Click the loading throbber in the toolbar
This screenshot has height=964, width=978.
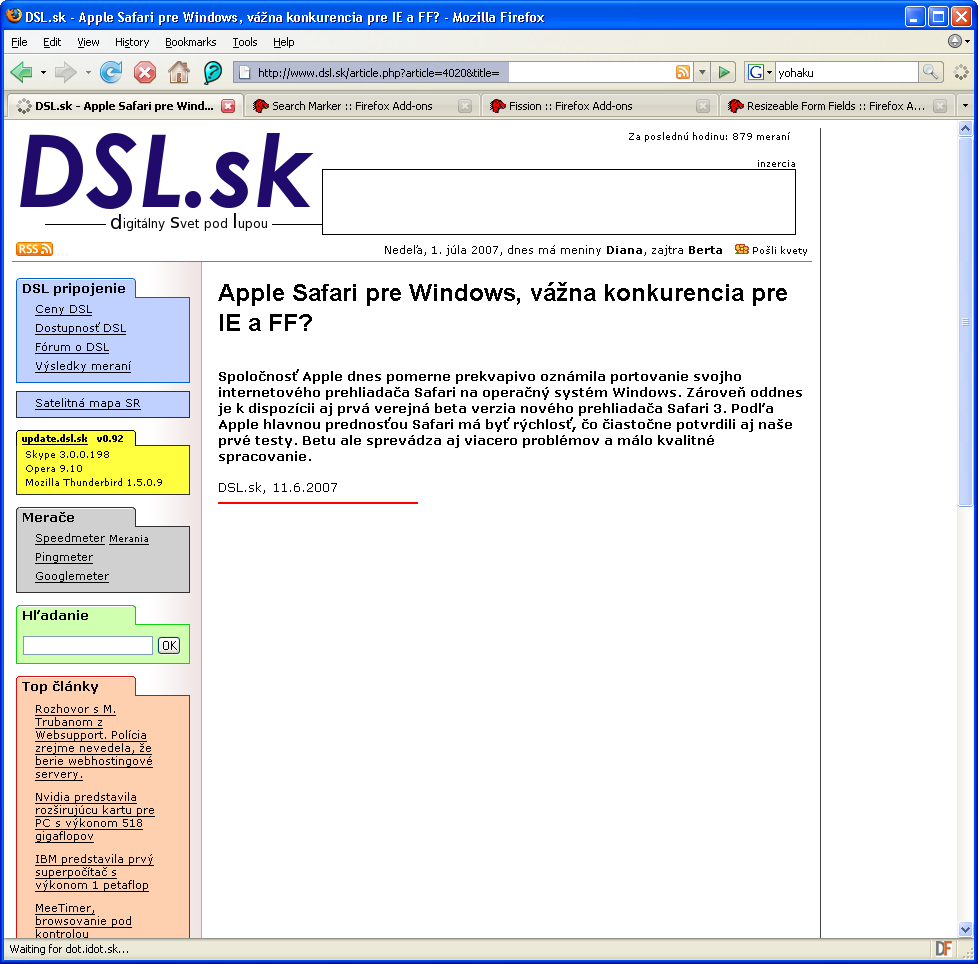click(x=961, y=72)
